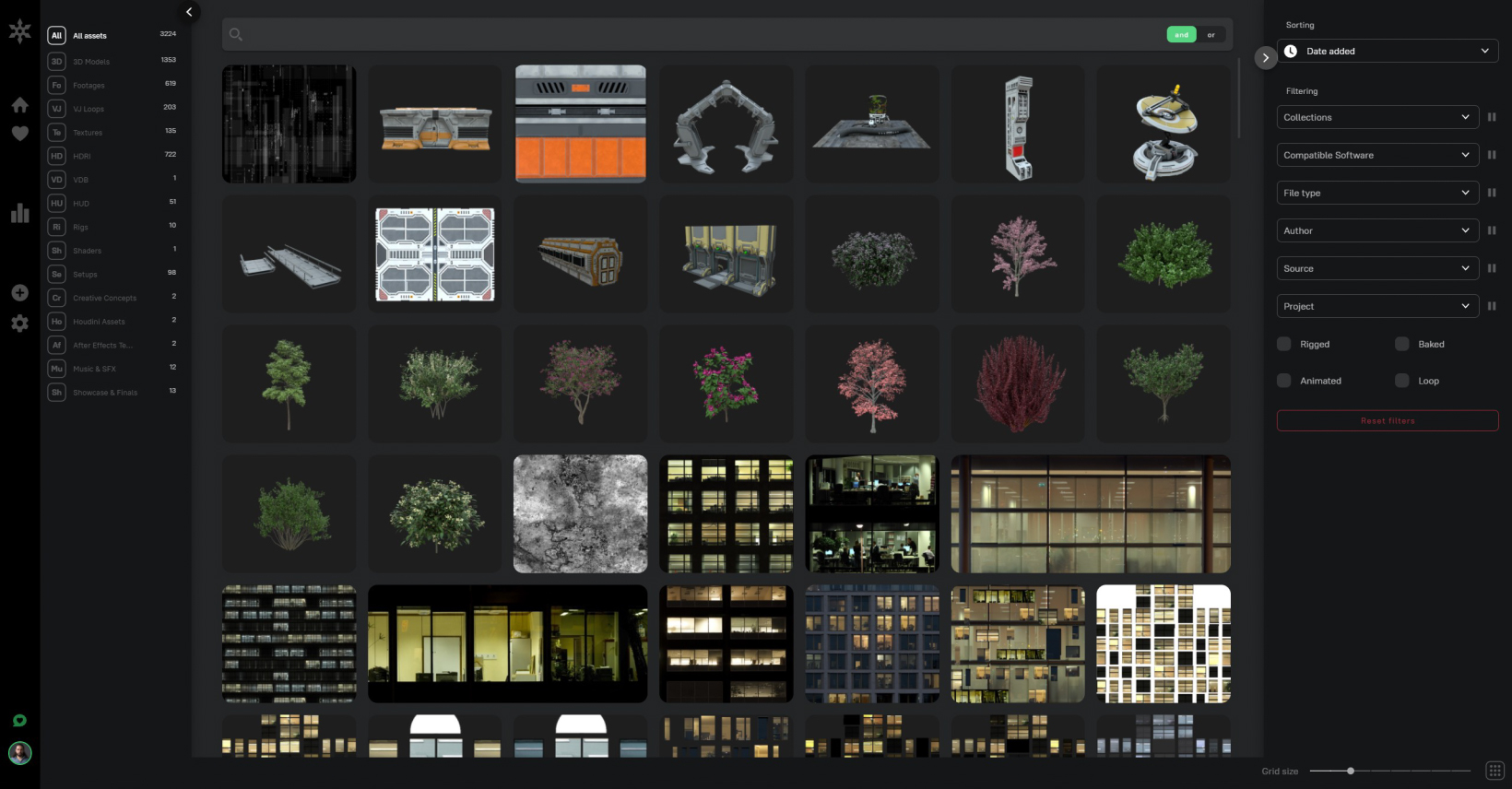
Task: Click the snowflake app logo
Action: click(19, 31)
